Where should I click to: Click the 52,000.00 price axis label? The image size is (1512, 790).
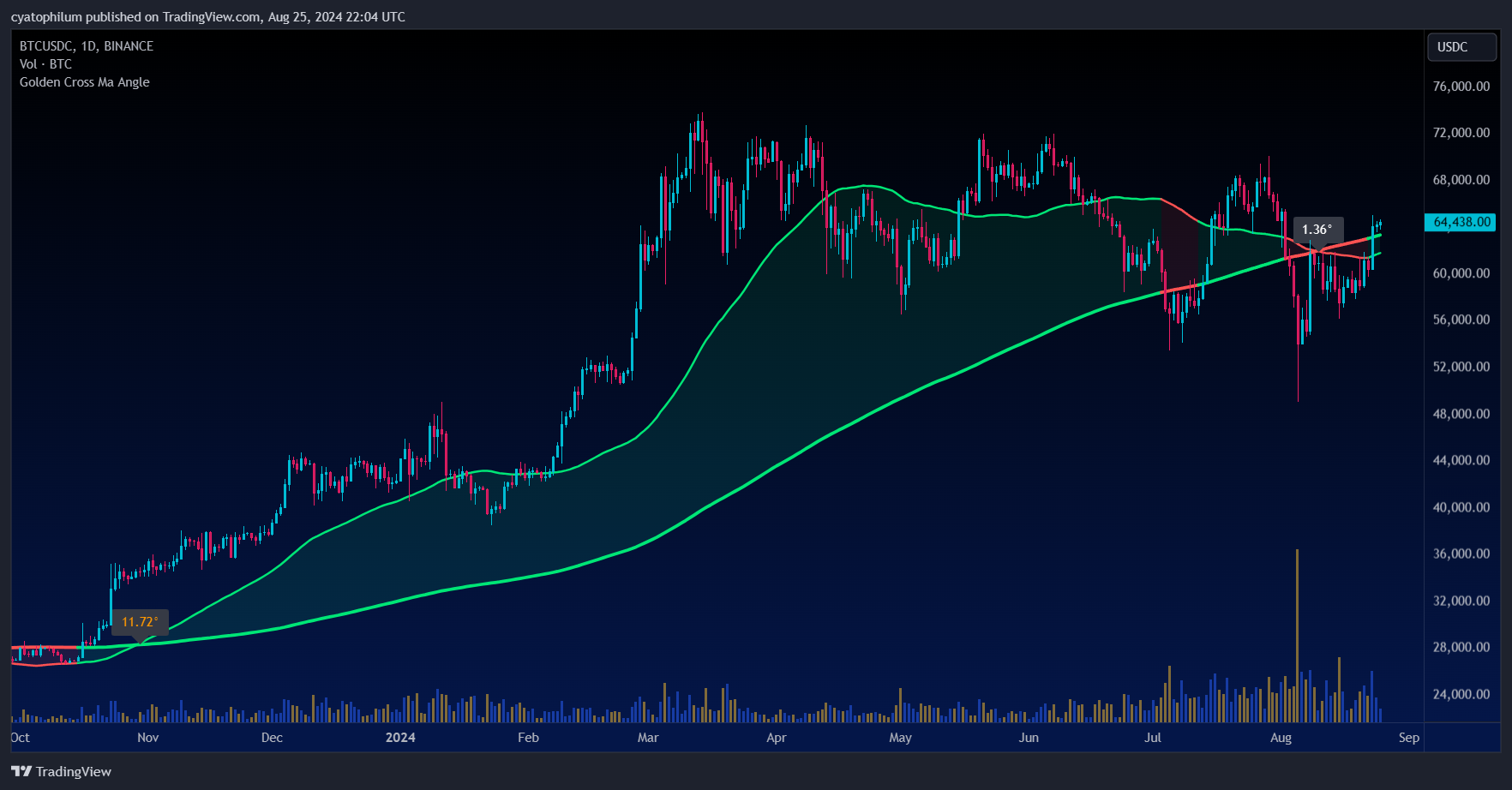(x=1461, y=367)
